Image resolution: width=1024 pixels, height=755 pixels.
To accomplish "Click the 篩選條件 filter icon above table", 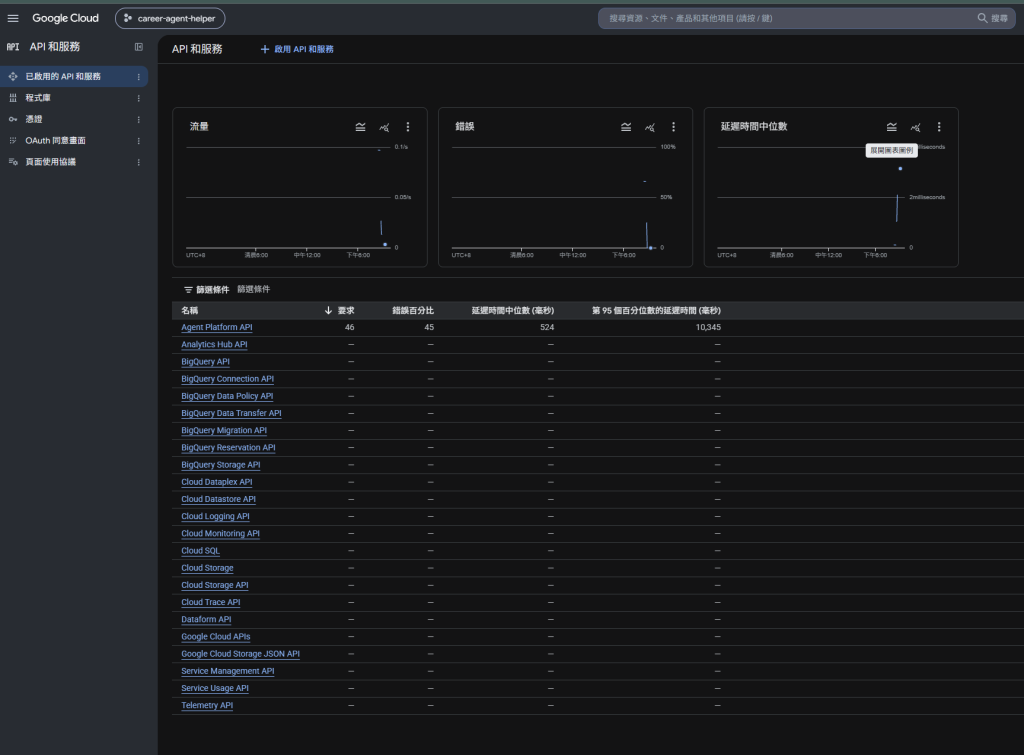I will [x=188, y=289].
